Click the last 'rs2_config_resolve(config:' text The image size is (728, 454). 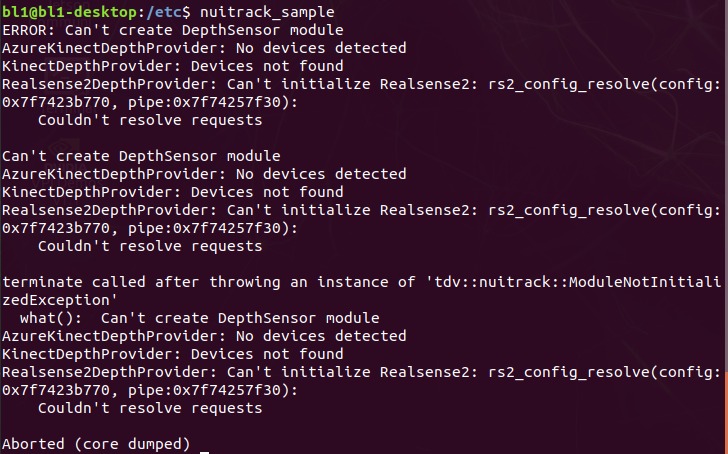click(x=604, y=372)
